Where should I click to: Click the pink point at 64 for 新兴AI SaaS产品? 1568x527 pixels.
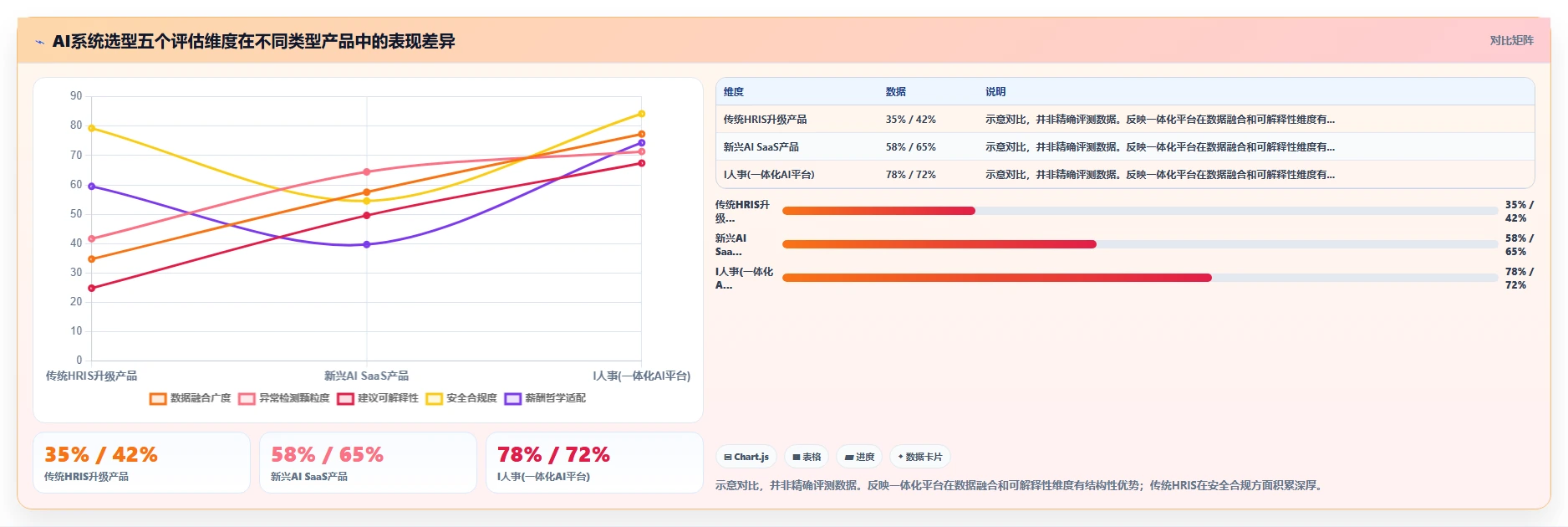(367, 172)
